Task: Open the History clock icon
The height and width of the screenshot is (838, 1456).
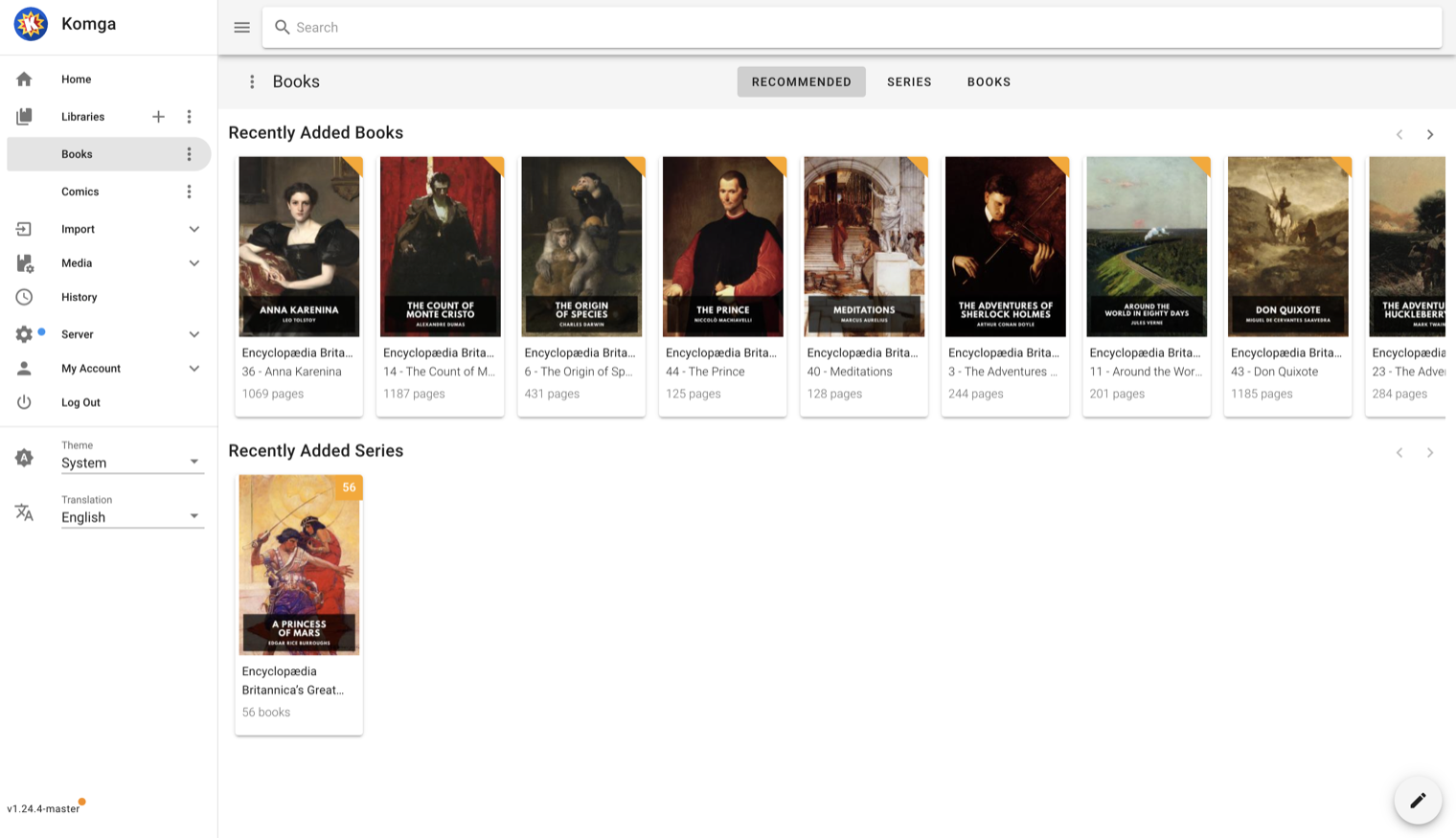Action: click(x=24, y=297)
